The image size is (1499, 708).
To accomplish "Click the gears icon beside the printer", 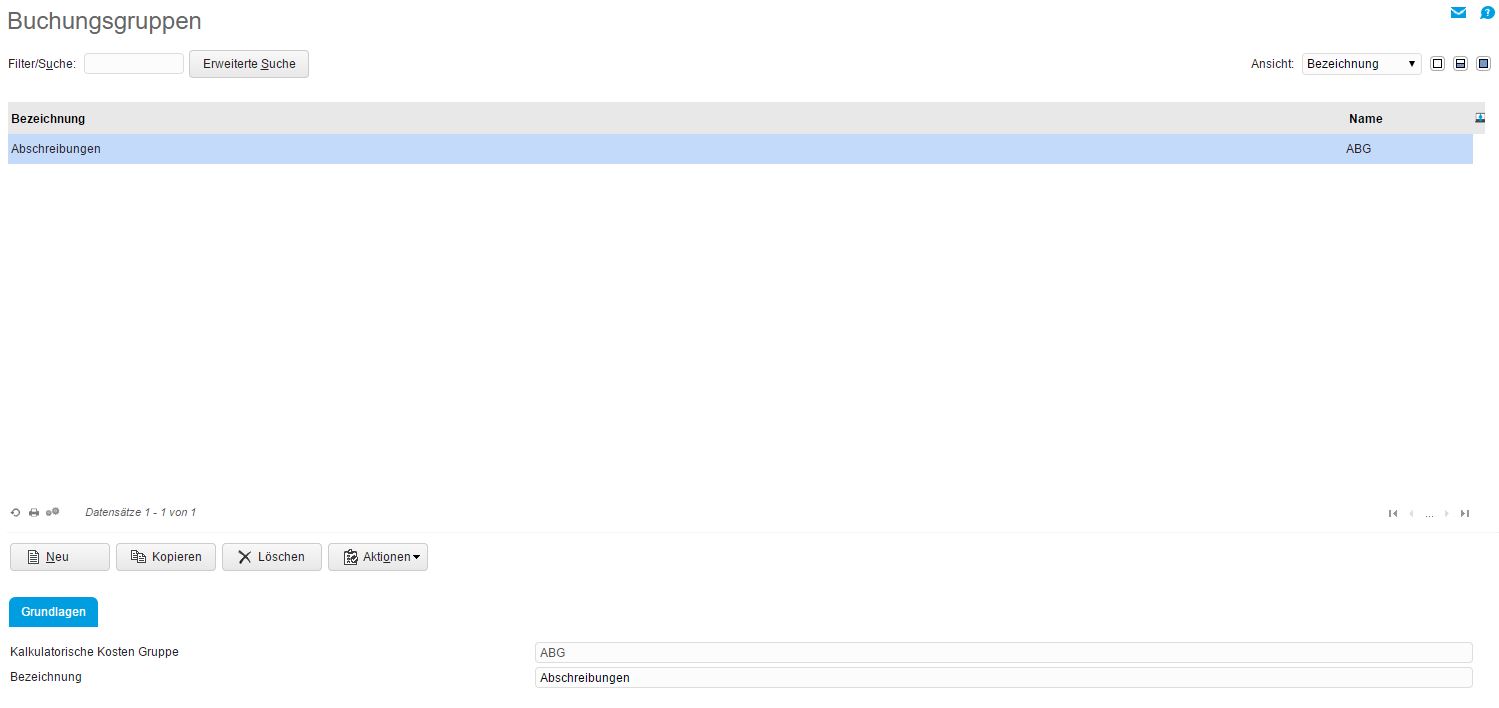I will tap(53, 512).
